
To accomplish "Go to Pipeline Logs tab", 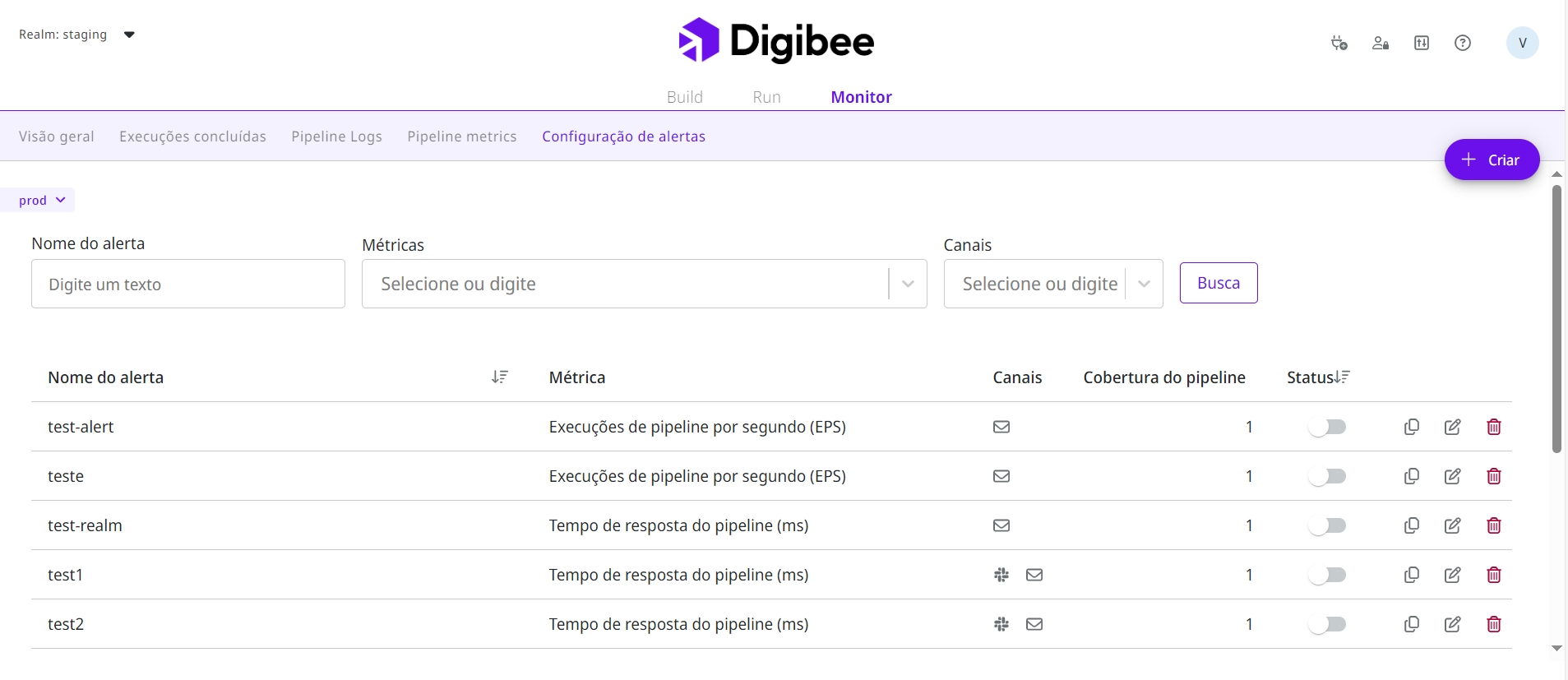I will (x=336, y=136).
